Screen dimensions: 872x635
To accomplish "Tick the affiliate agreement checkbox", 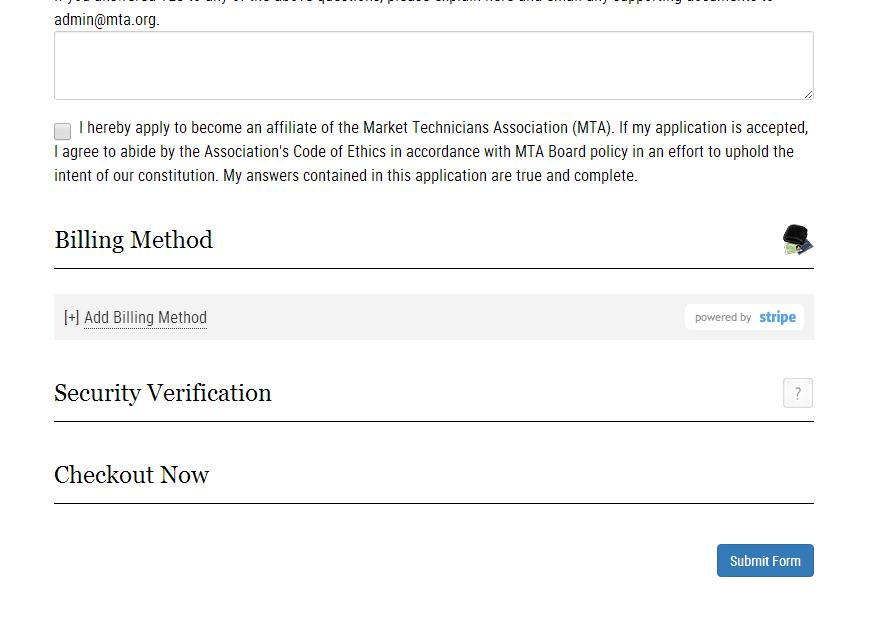I will 63,131.
